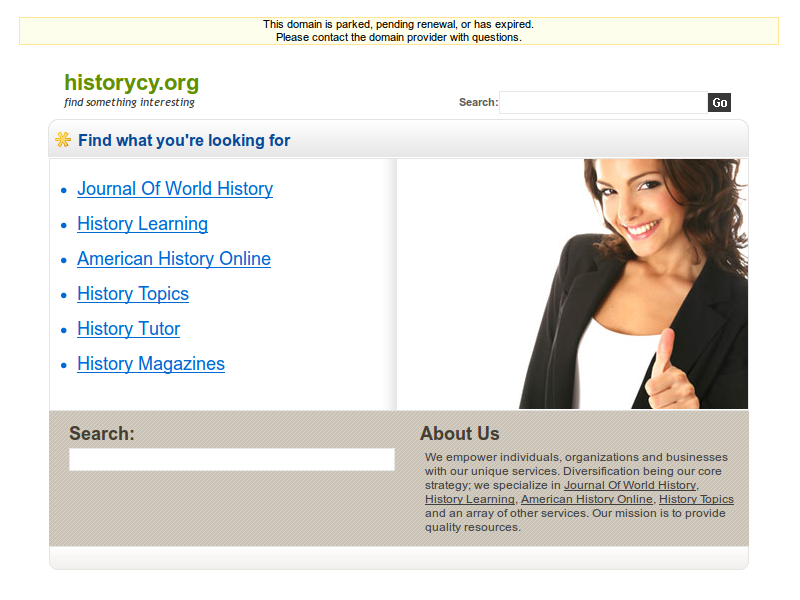Open Journal Of World History in About Us text

[630, 485]
